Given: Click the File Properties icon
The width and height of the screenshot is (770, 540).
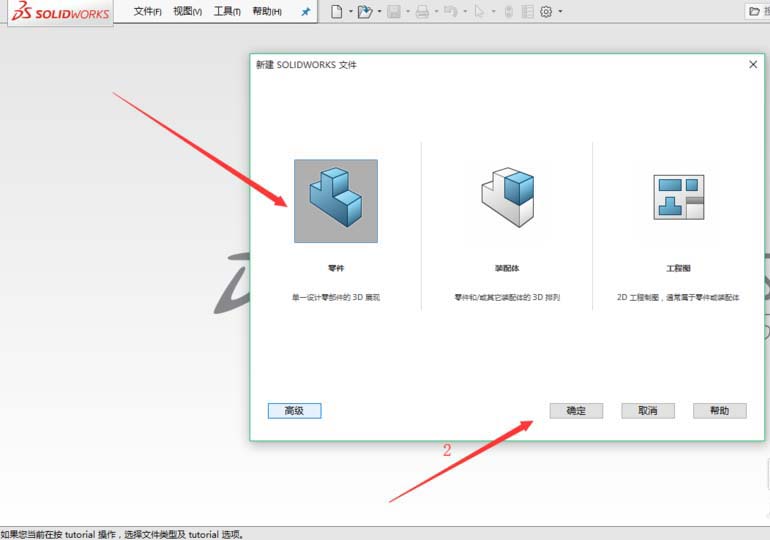Looking at the screenshot, I should (x=527, y=11).
